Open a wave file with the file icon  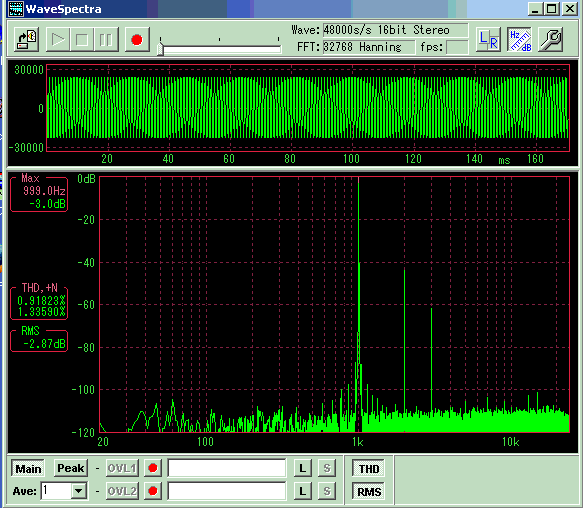click(x=27, y=39)
